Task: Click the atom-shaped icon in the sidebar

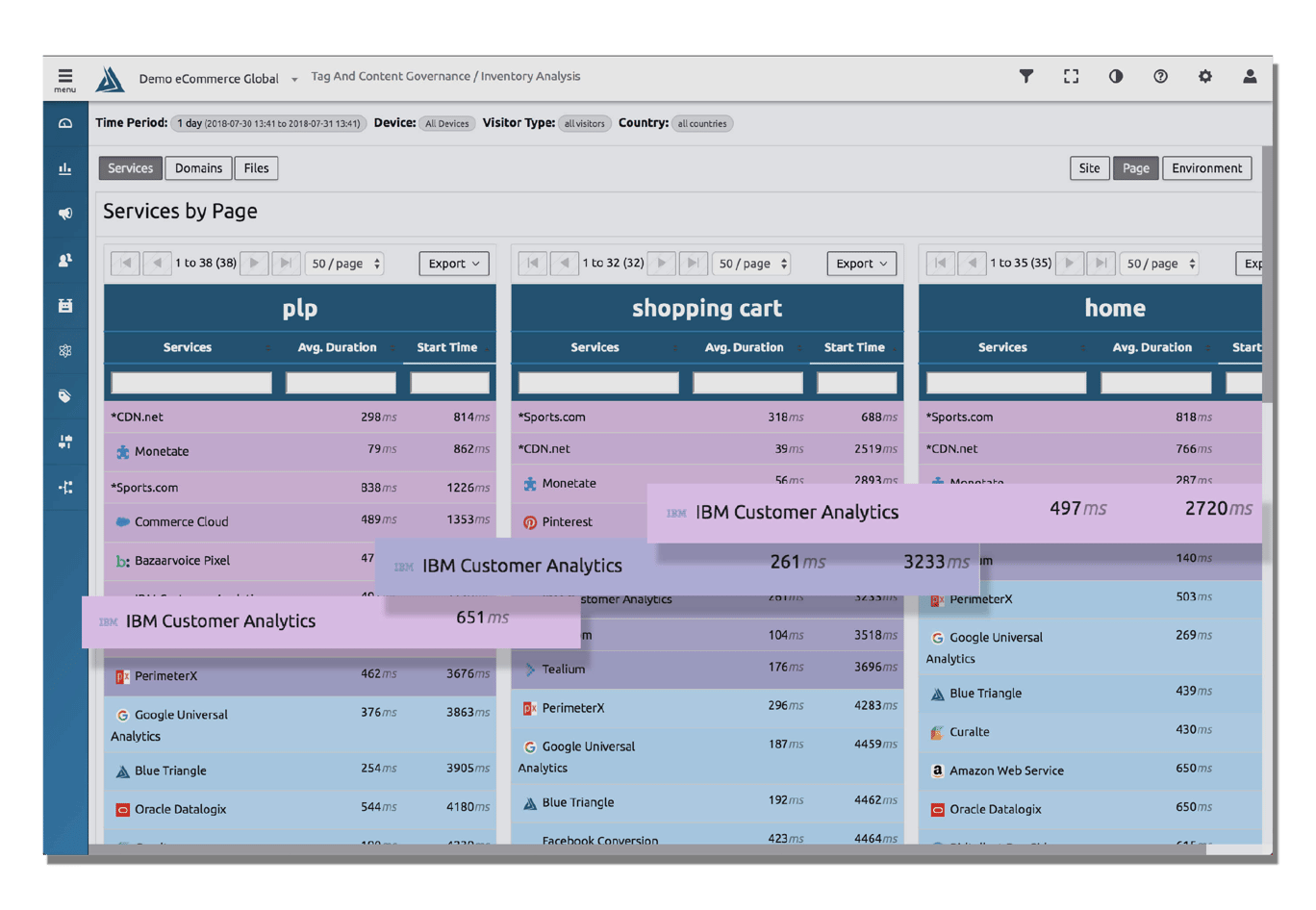Action: pyautogui.click(x=65, y=351)
